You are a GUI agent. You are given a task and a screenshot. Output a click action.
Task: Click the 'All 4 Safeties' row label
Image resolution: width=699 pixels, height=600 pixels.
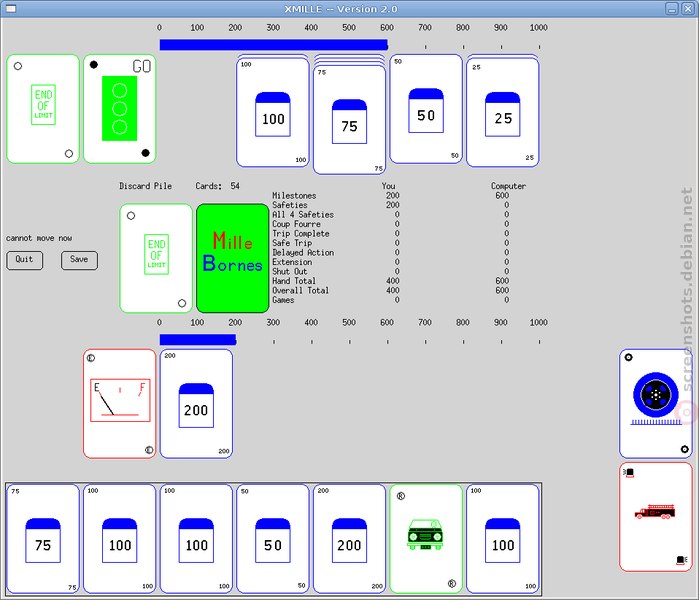303,214
